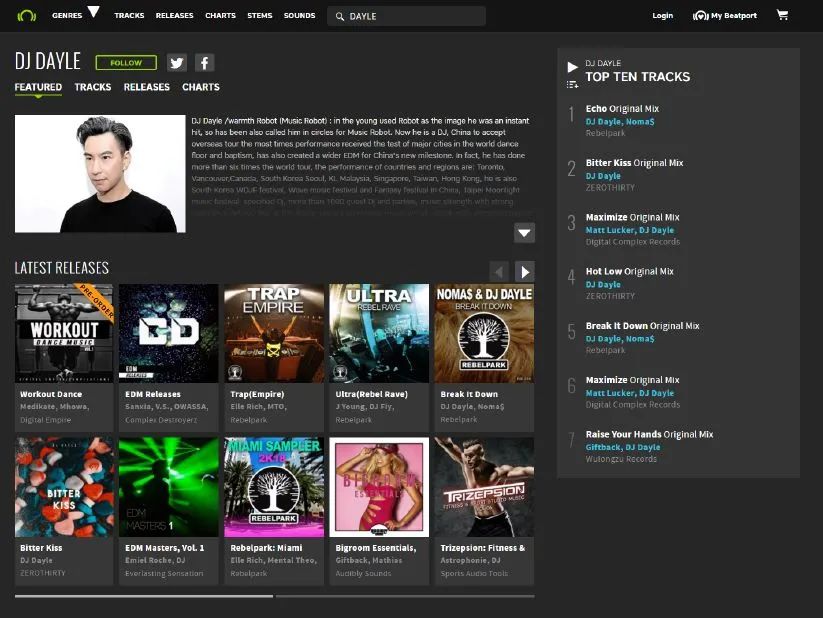Open Digital Complex Records under track 3
823x618 pixels.
tap(632, 242)
